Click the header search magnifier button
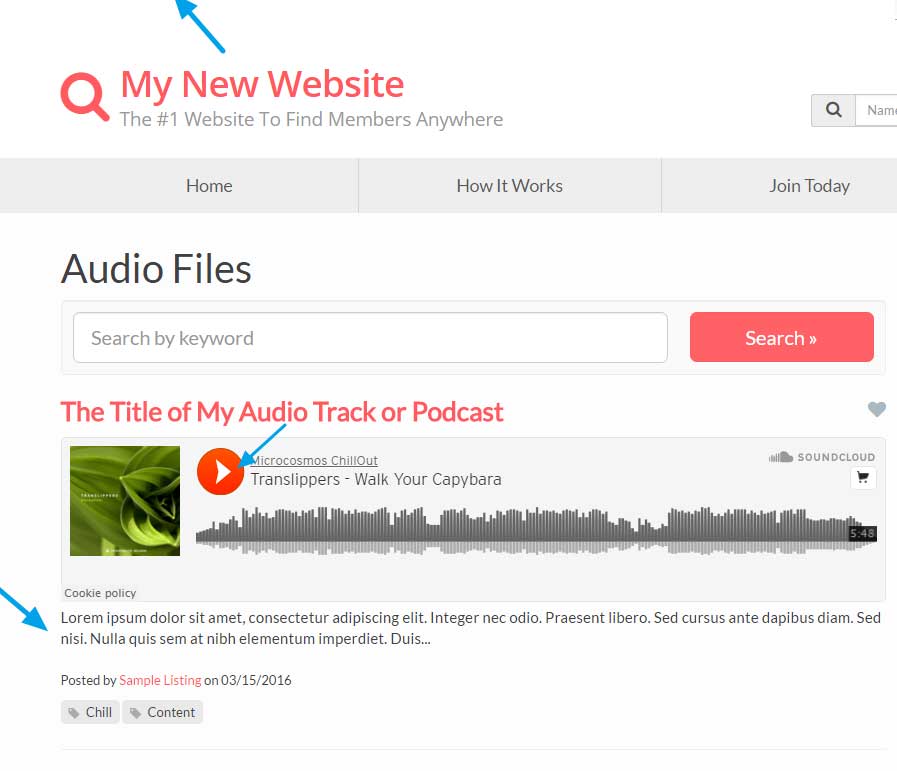This screenshot has height=771, width=897. coord(834,110)
